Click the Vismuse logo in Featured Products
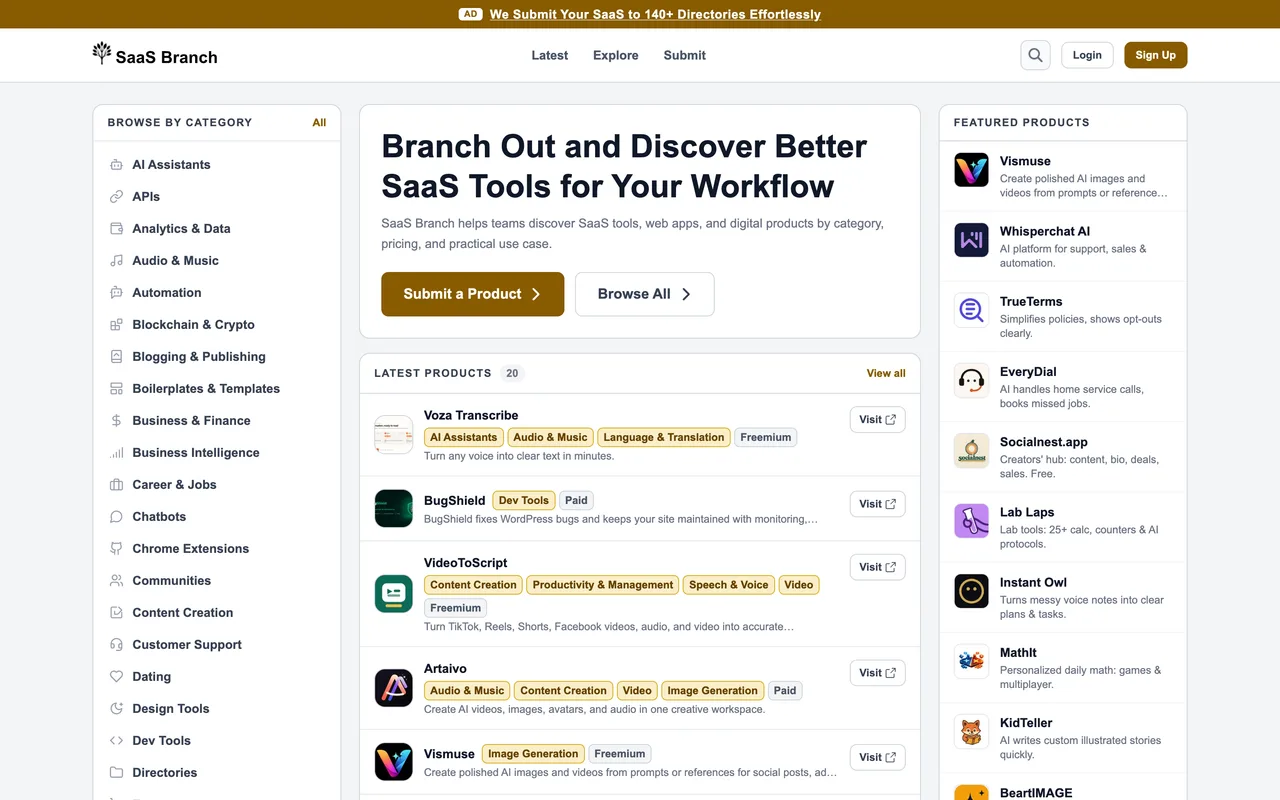The width and height of the screenshot is (1280, 800). (971, 170)
